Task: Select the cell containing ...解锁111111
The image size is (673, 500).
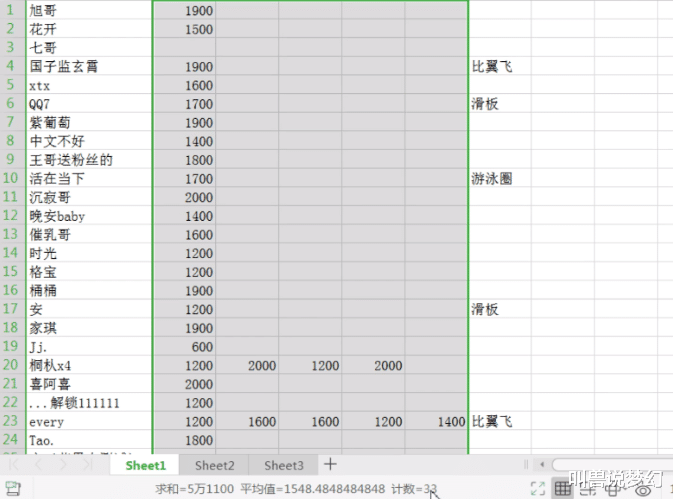Action: click(x=89, y=403)
